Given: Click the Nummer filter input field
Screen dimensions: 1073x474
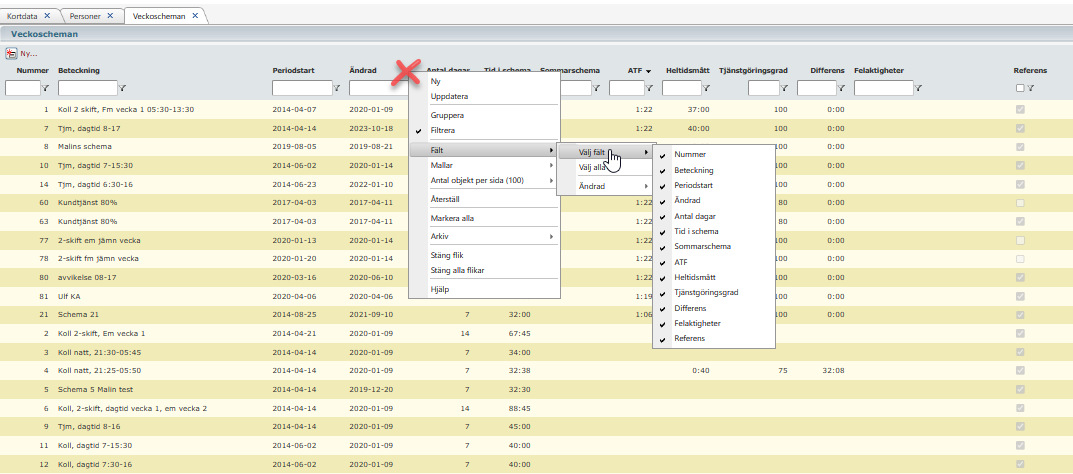Looking at the screenshot, I should (23, 88).
